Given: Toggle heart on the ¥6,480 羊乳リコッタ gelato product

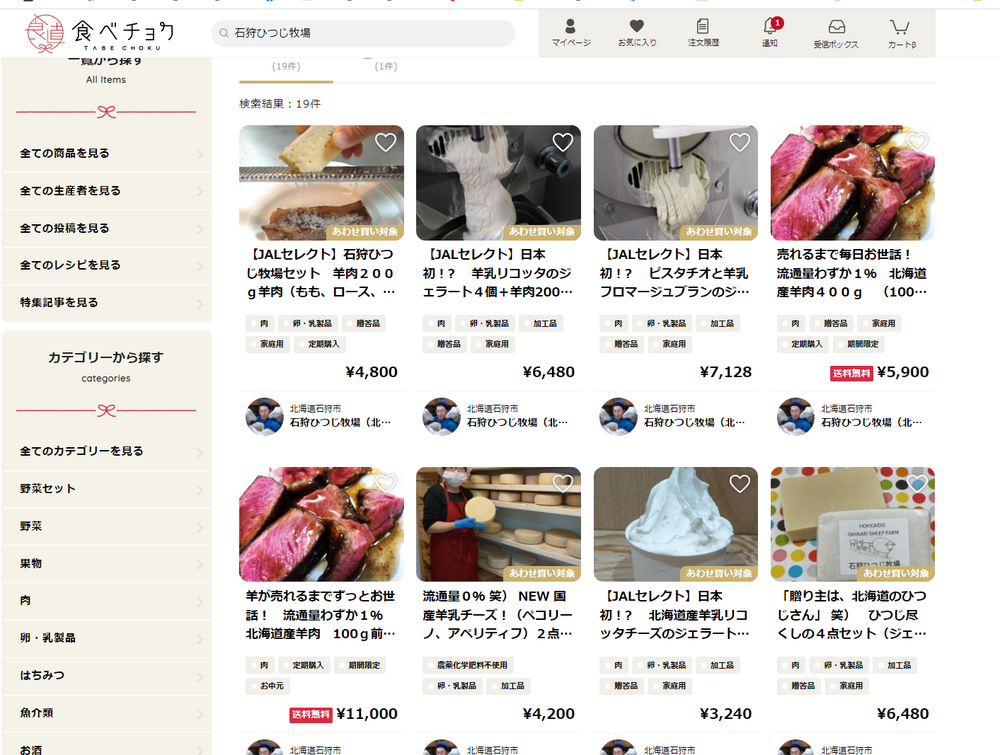Looking at the screenshot, I should [x=562, y=142].
